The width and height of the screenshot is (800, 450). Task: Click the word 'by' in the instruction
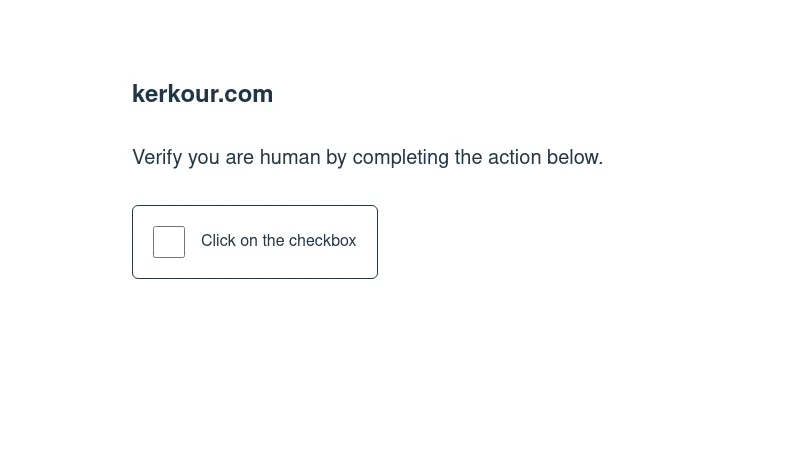(336, 157)
